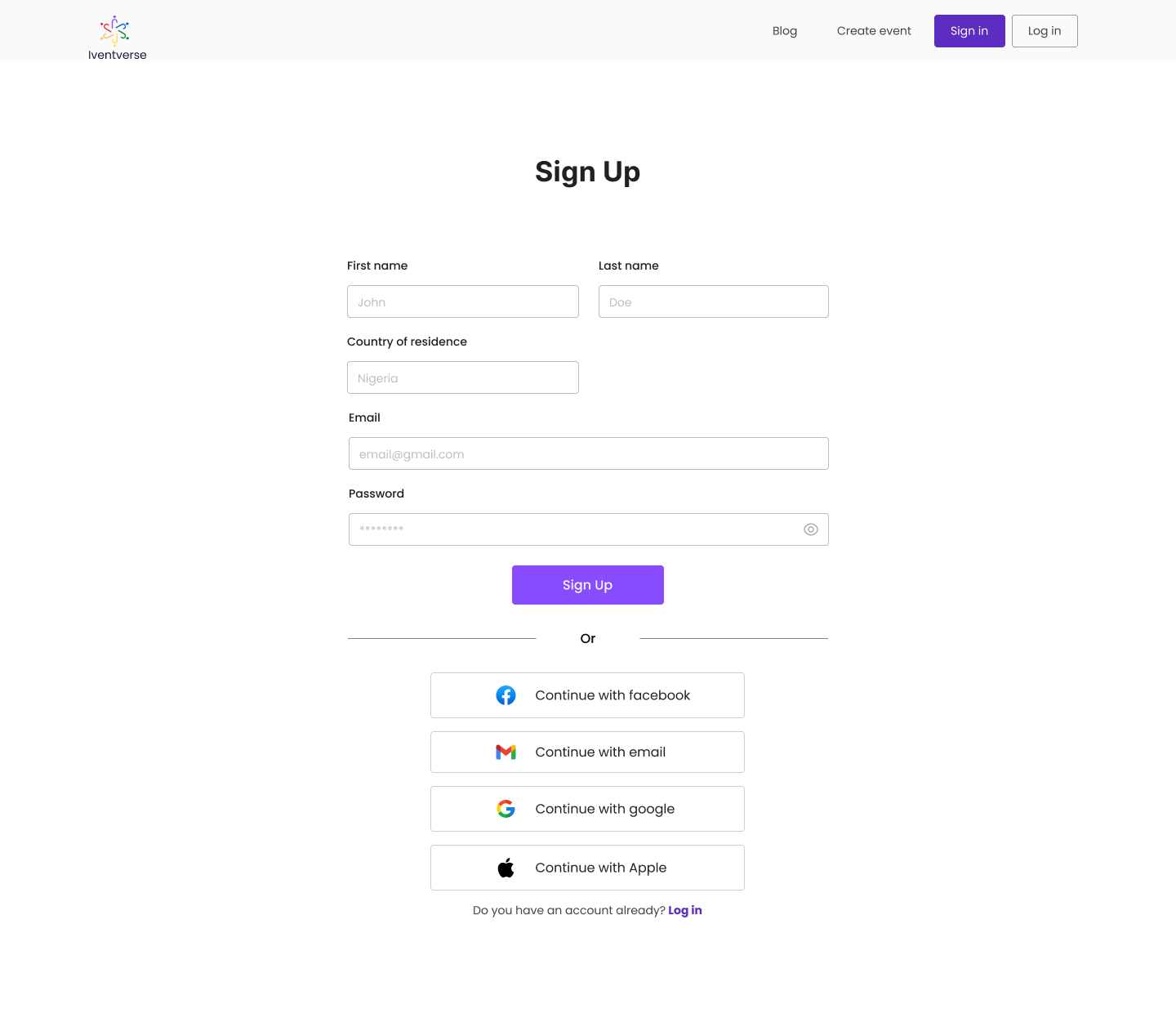Click the Gmail envelope icon
The height and width of the screenshot is (1018, 1176).
coord(506,752)
